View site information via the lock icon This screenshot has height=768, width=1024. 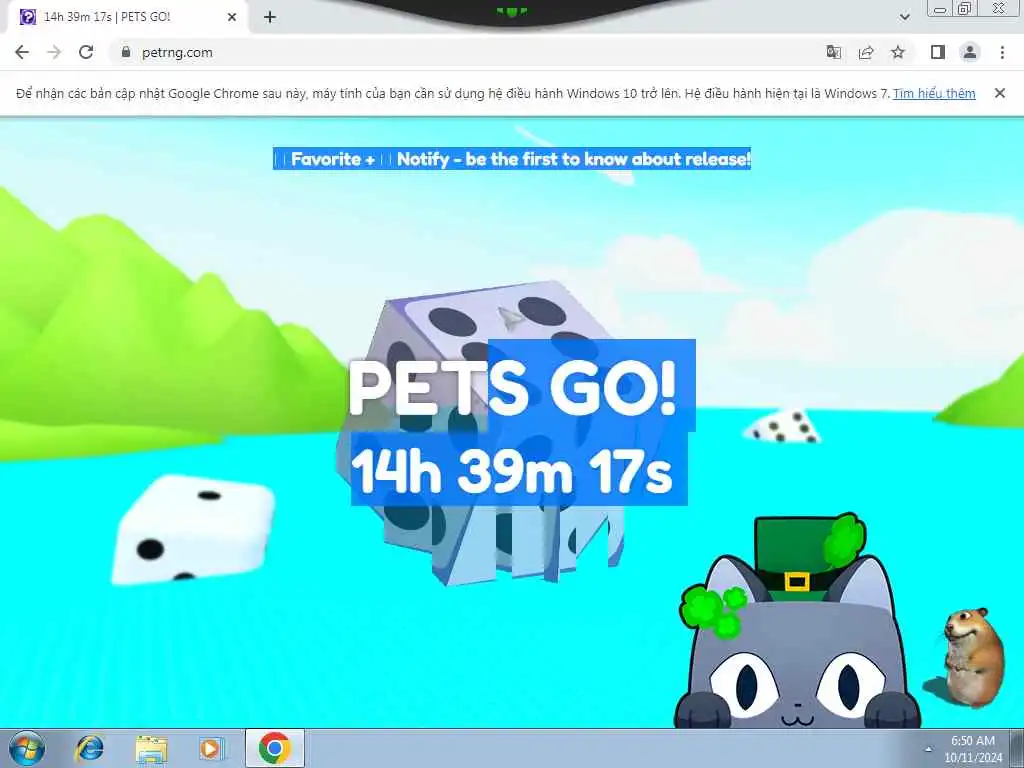(126, 52)
